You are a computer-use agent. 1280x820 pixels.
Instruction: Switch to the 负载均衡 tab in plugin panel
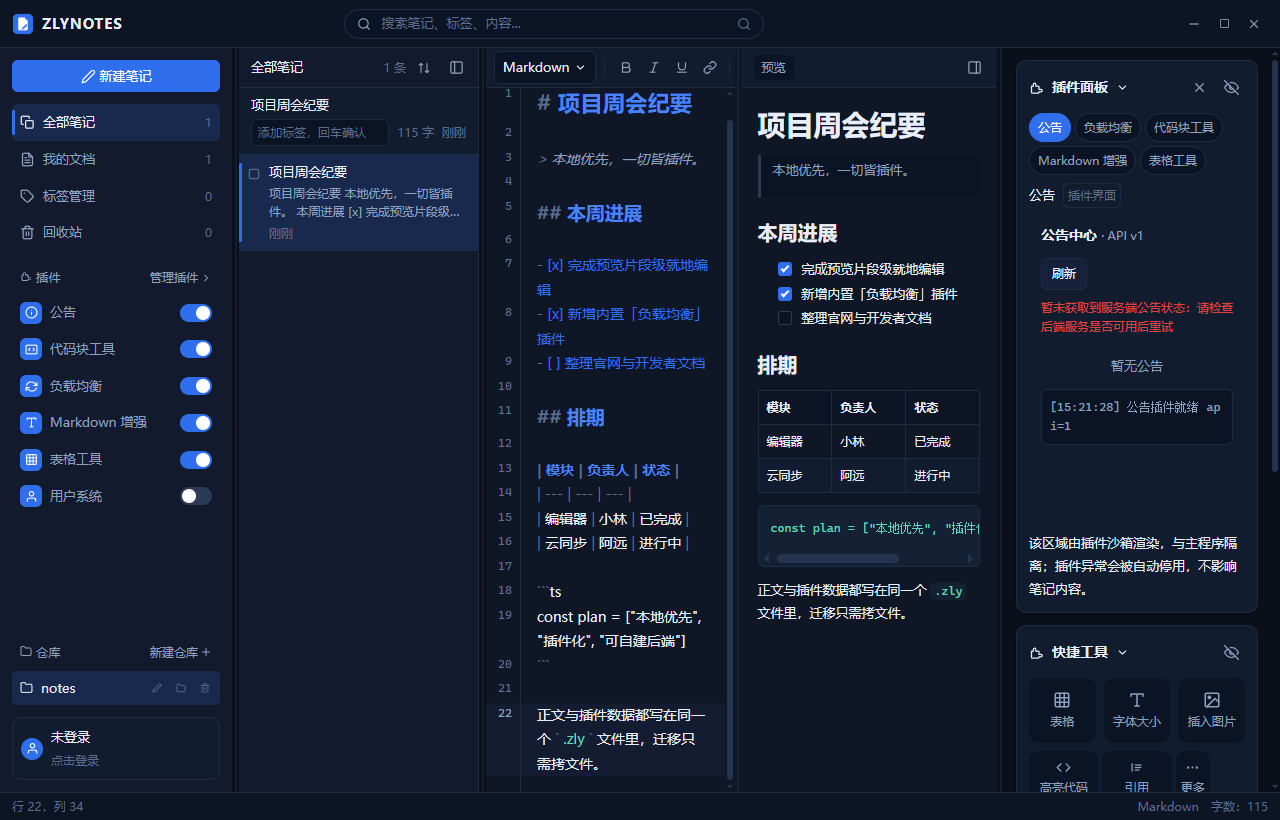(x=1108, y=127)
